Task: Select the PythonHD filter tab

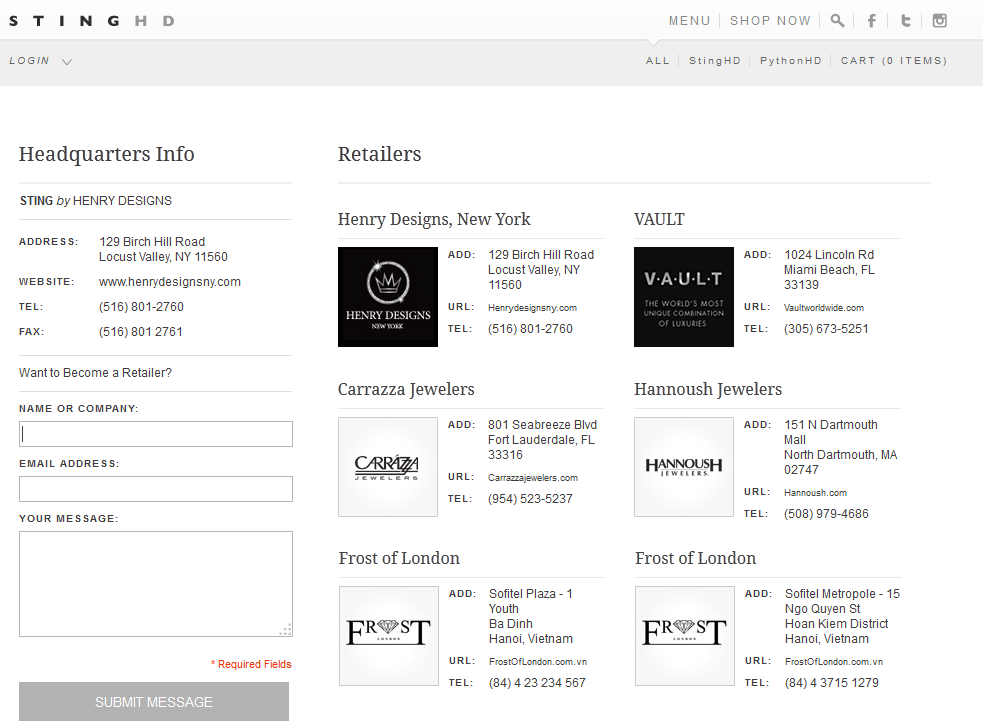Action: click(x=790, y=61)
